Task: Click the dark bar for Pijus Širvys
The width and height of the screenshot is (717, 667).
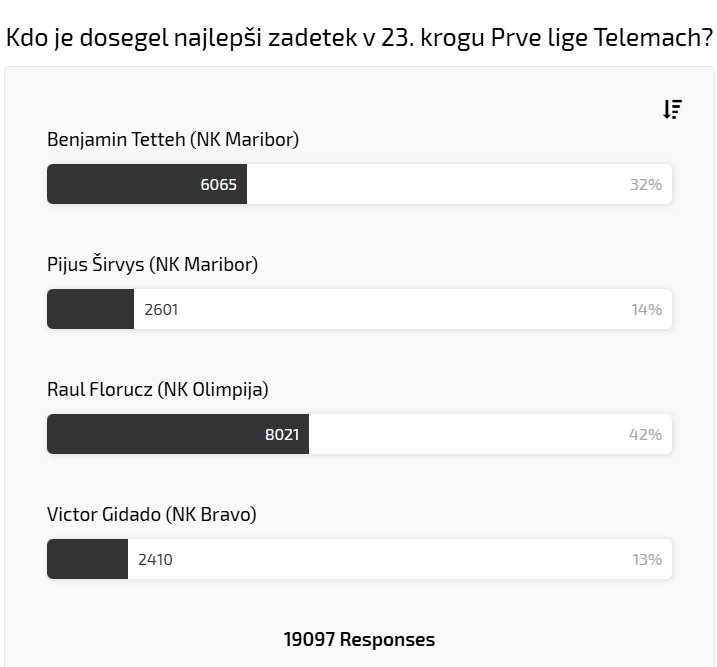Action: pyautogui.click(x=91, y=309)
